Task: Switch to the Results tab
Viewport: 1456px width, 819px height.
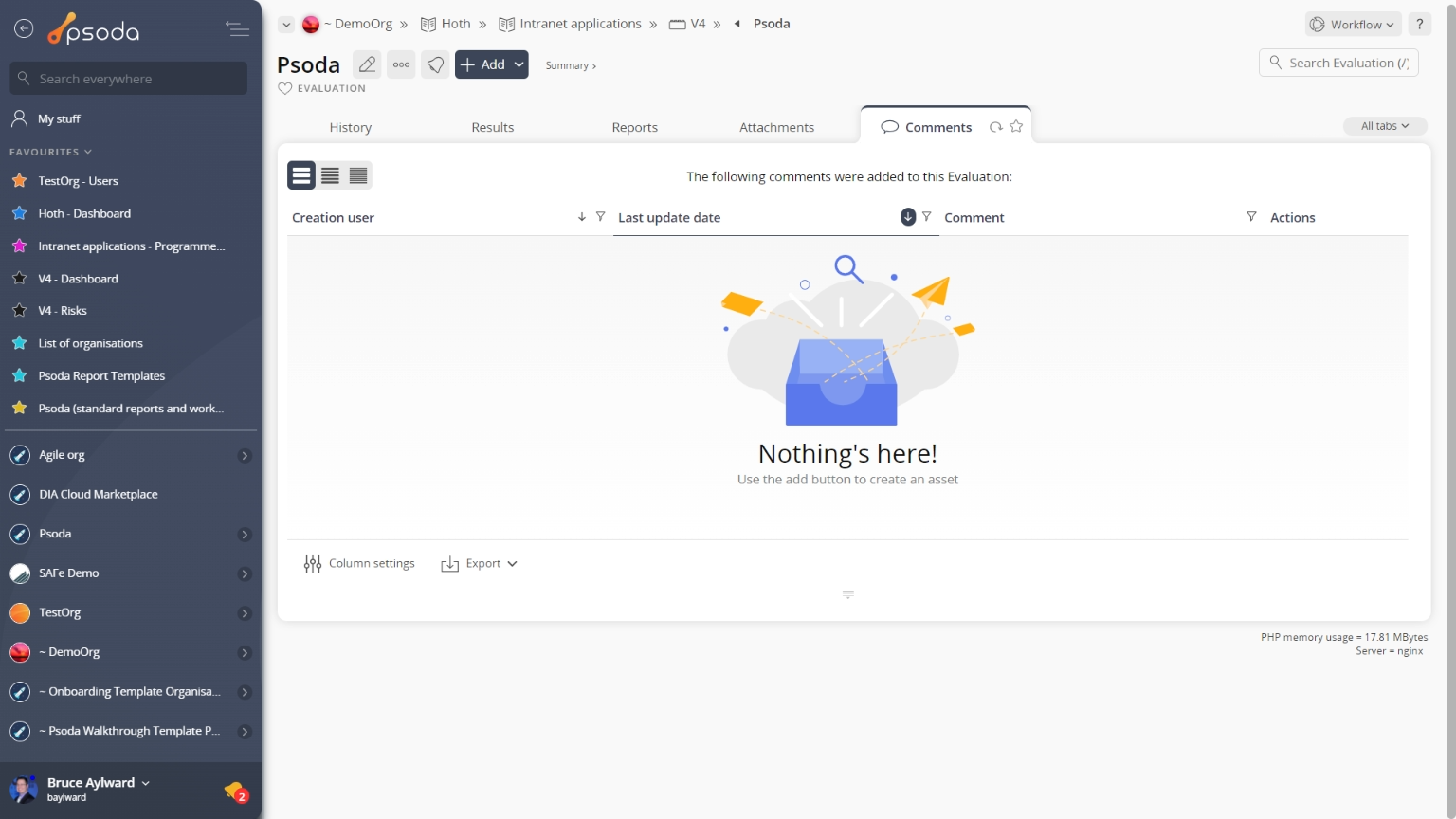Action: pyautogui.click(x=493, y=127)
